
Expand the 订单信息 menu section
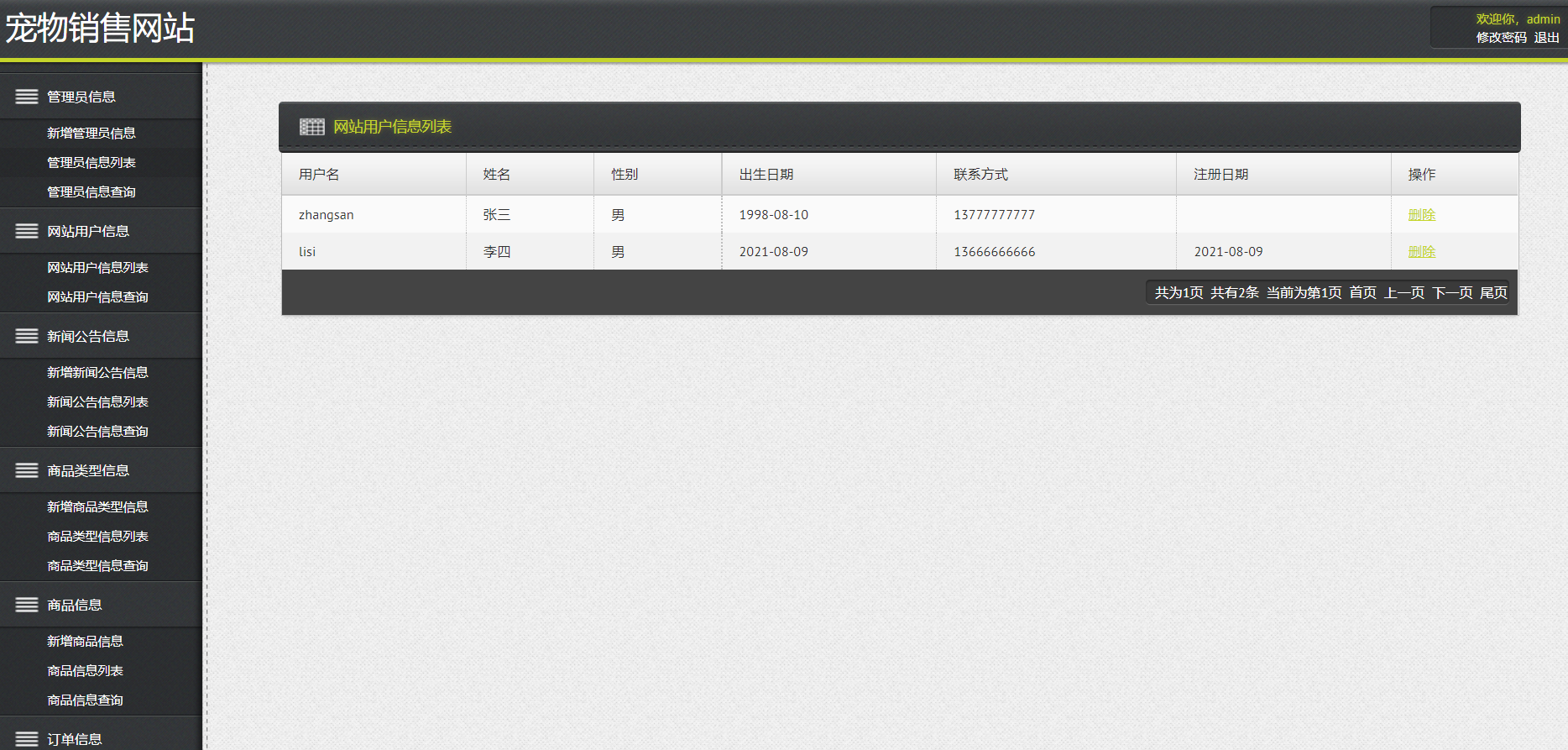pyautogui.click(x=75, y=739)
